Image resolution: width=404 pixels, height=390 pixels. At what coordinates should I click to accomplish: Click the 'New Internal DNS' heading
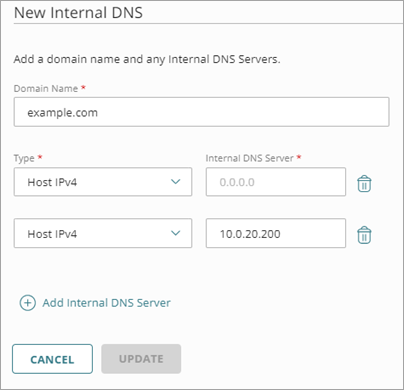(x=78, y=13)
